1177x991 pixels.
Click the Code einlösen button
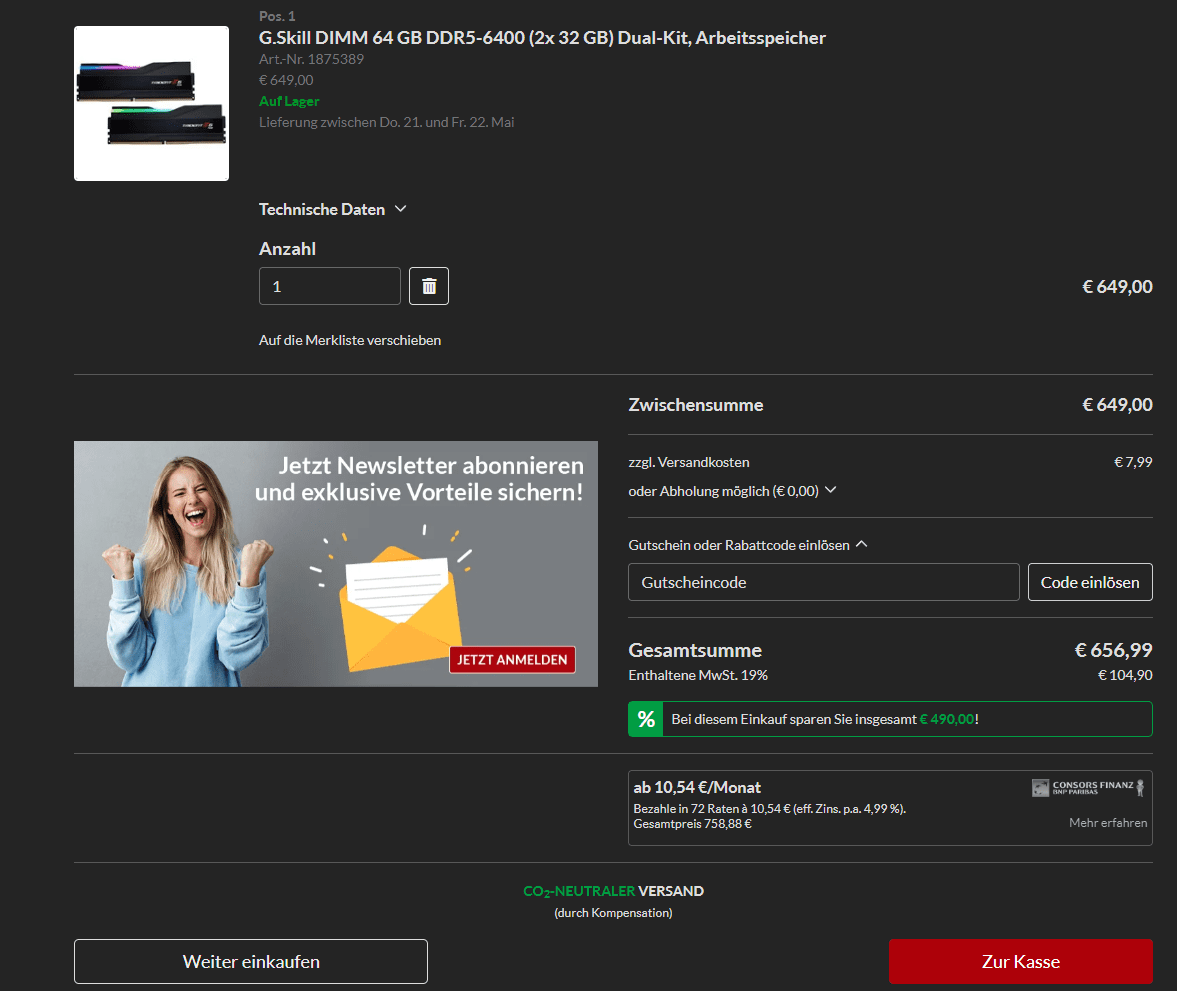click(x=1090, y=582)
